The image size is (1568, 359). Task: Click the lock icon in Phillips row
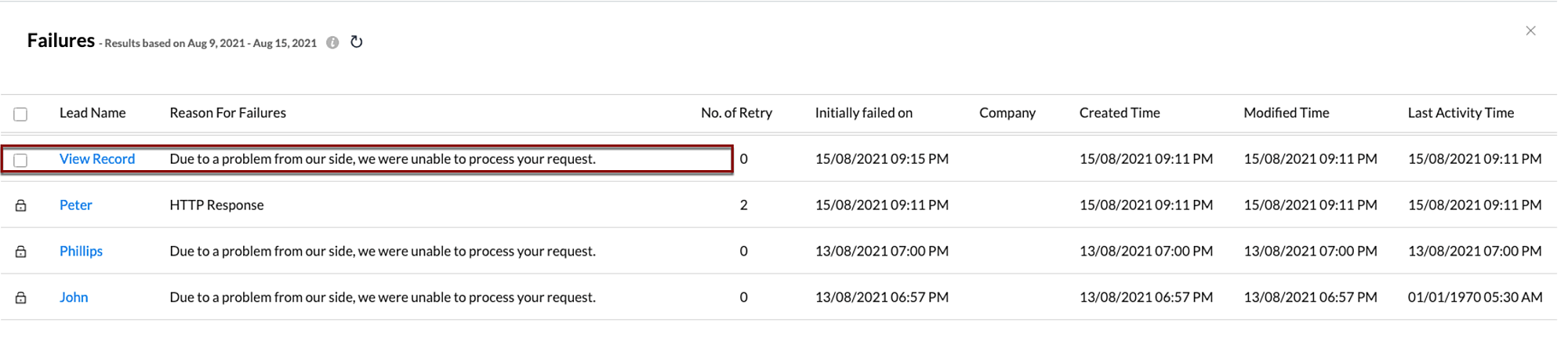(x=21, y=252)
